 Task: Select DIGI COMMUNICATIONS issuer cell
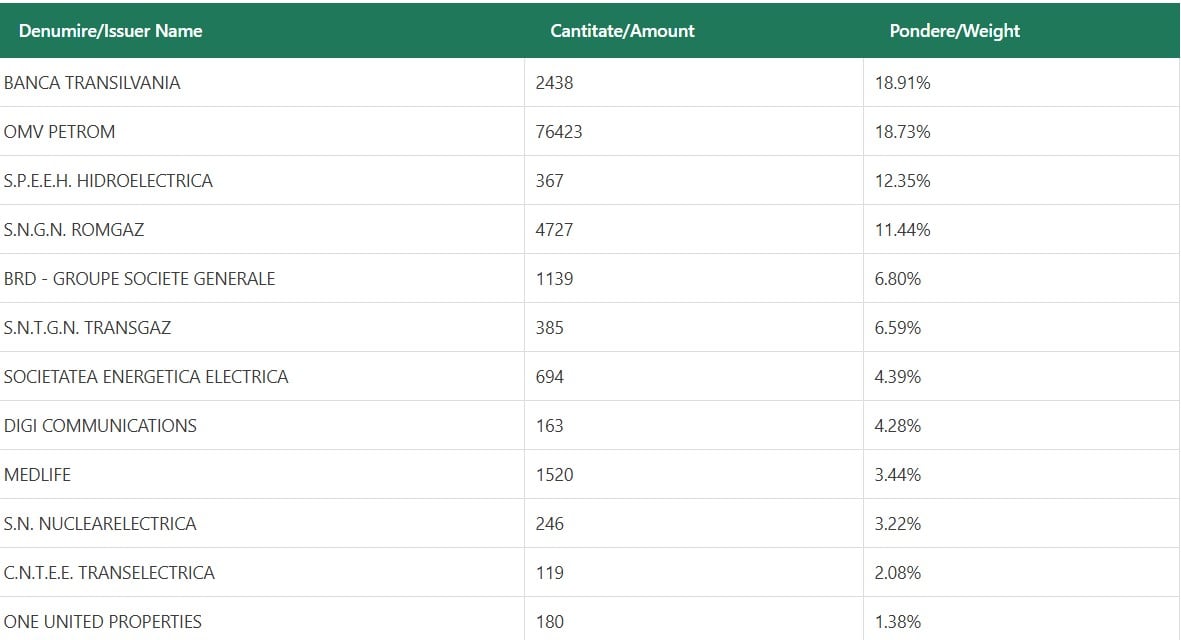[100, 426]
